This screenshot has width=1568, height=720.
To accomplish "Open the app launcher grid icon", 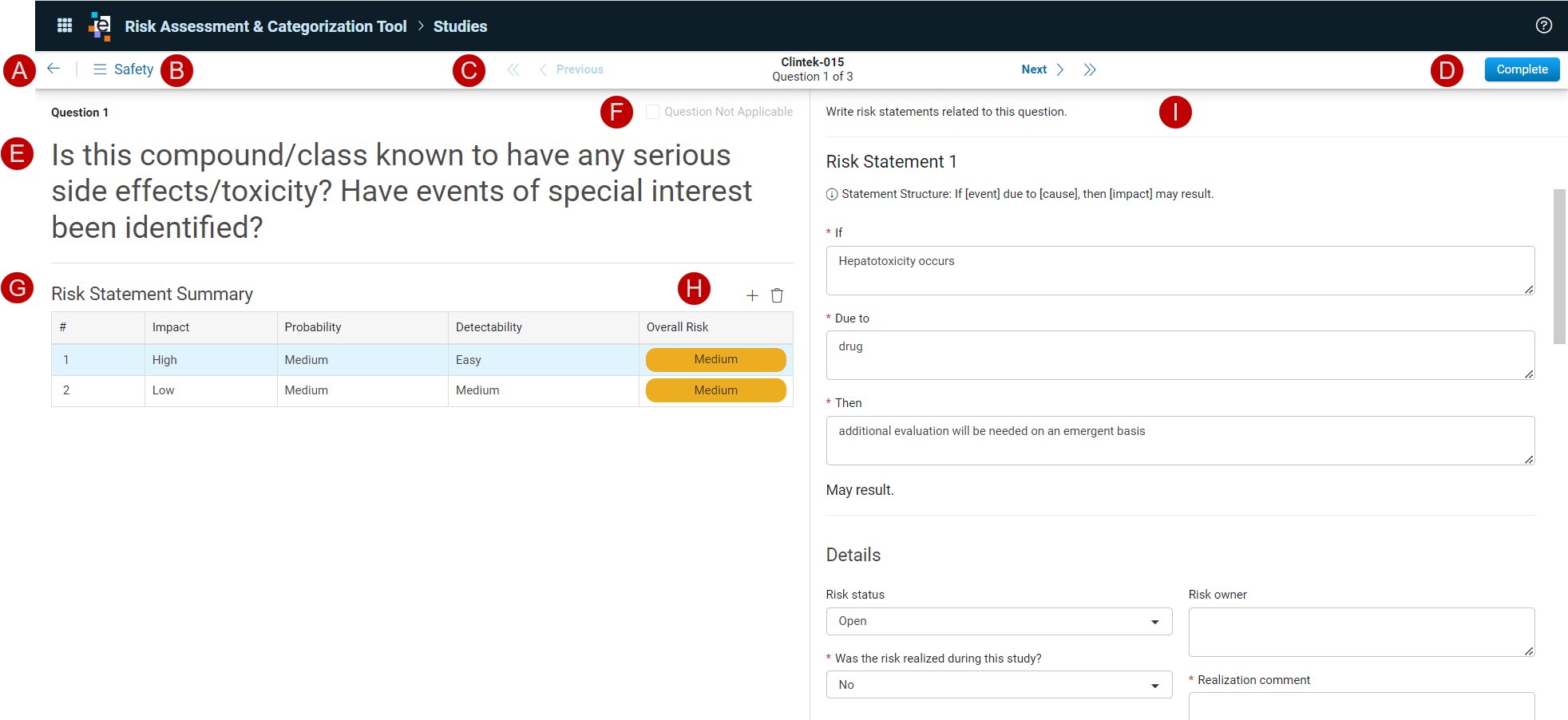I will click(x=65, y=26).
